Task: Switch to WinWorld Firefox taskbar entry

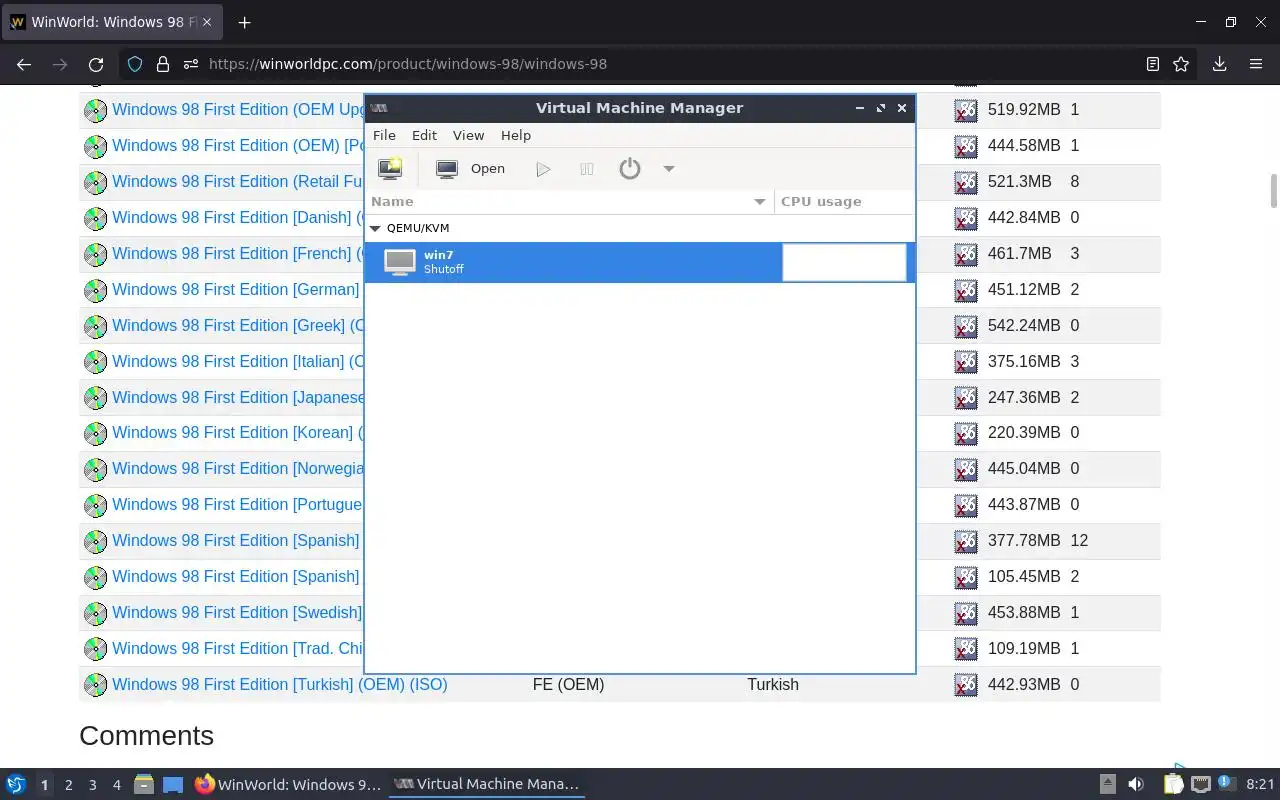Action: (288, 785)
